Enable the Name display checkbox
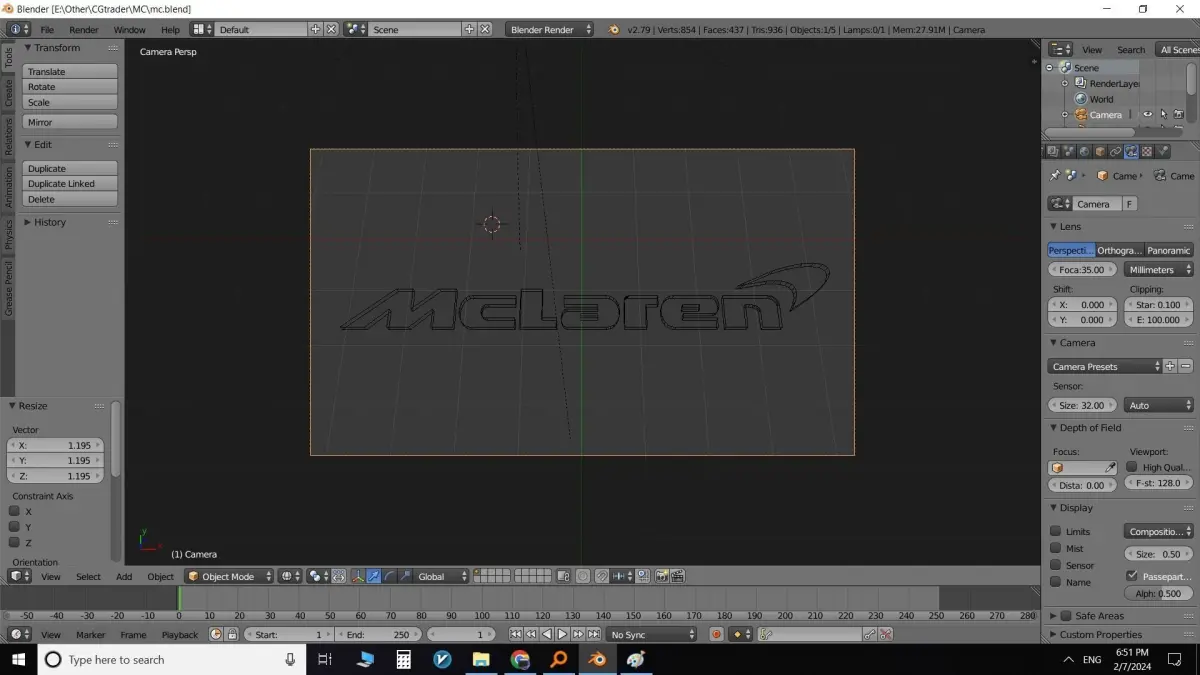The height and width of the screenshot is (675, 1200). (x=1055, y=582)
